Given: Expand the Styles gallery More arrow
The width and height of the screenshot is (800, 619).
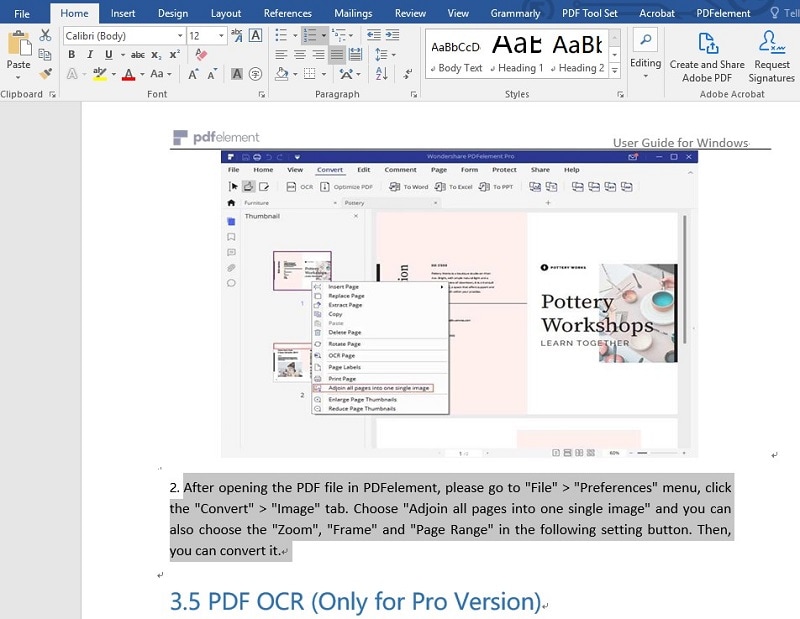Looking at the screenshot, I should pos(615,71).
